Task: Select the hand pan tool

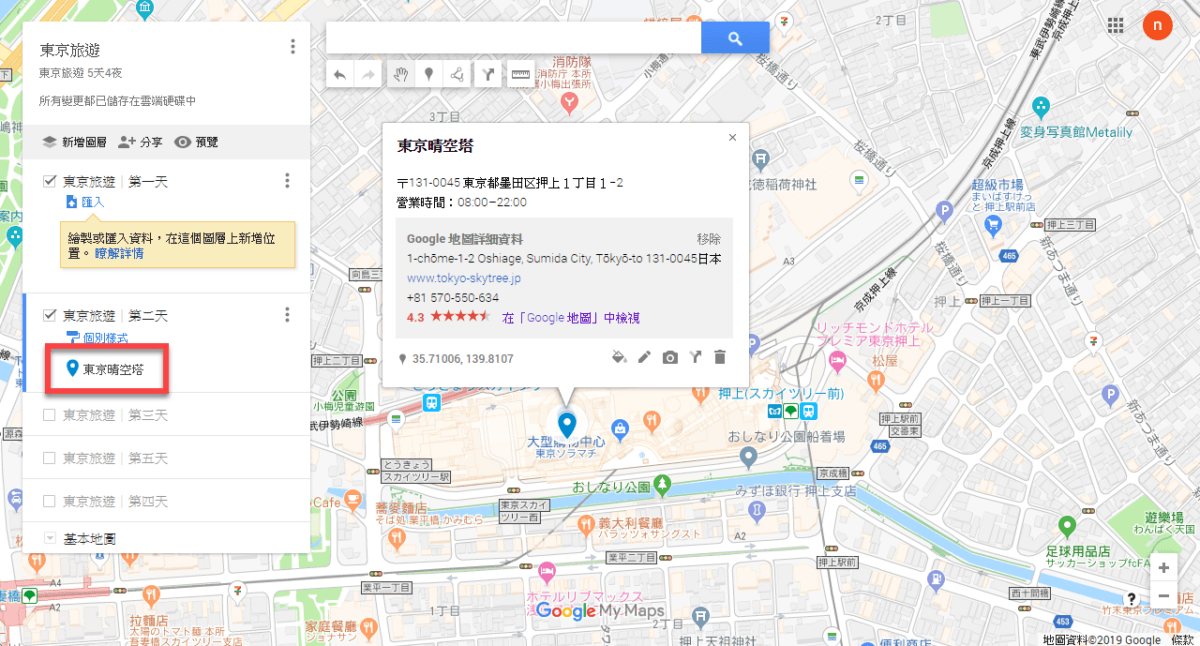Action: pos(400,75)
